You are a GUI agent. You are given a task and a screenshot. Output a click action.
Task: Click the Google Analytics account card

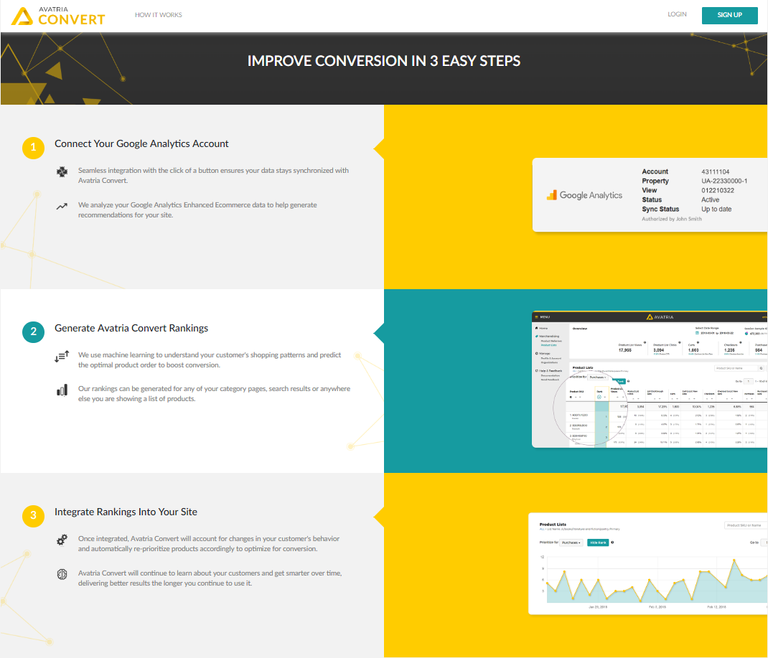650,195
